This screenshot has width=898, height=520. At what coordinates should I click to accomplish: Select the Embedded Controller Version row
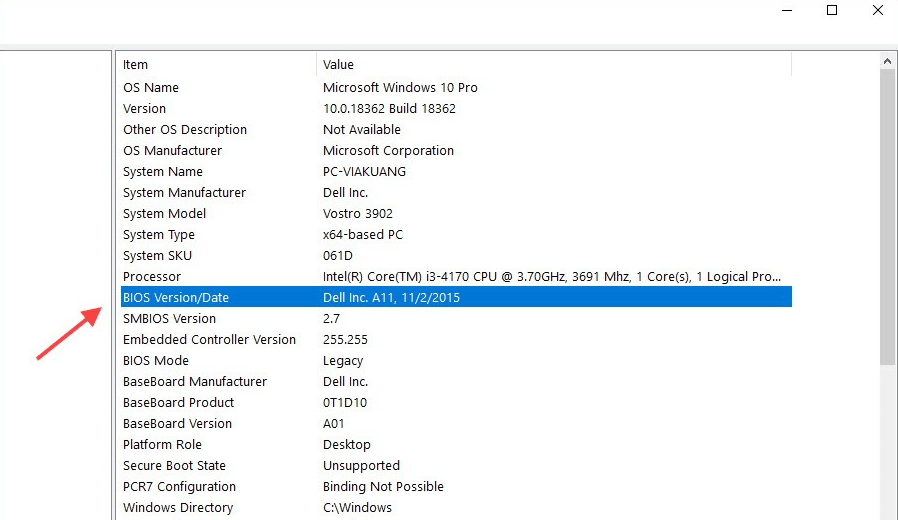456,340
